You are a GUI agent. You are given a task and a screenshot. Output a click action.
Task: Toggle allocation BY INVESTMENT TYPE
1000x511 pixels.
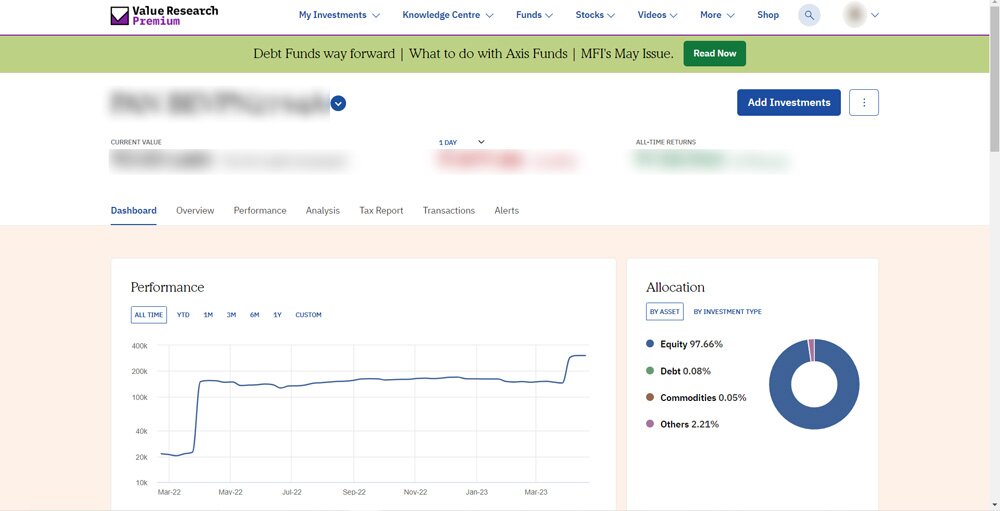click(x=727, y=312)
